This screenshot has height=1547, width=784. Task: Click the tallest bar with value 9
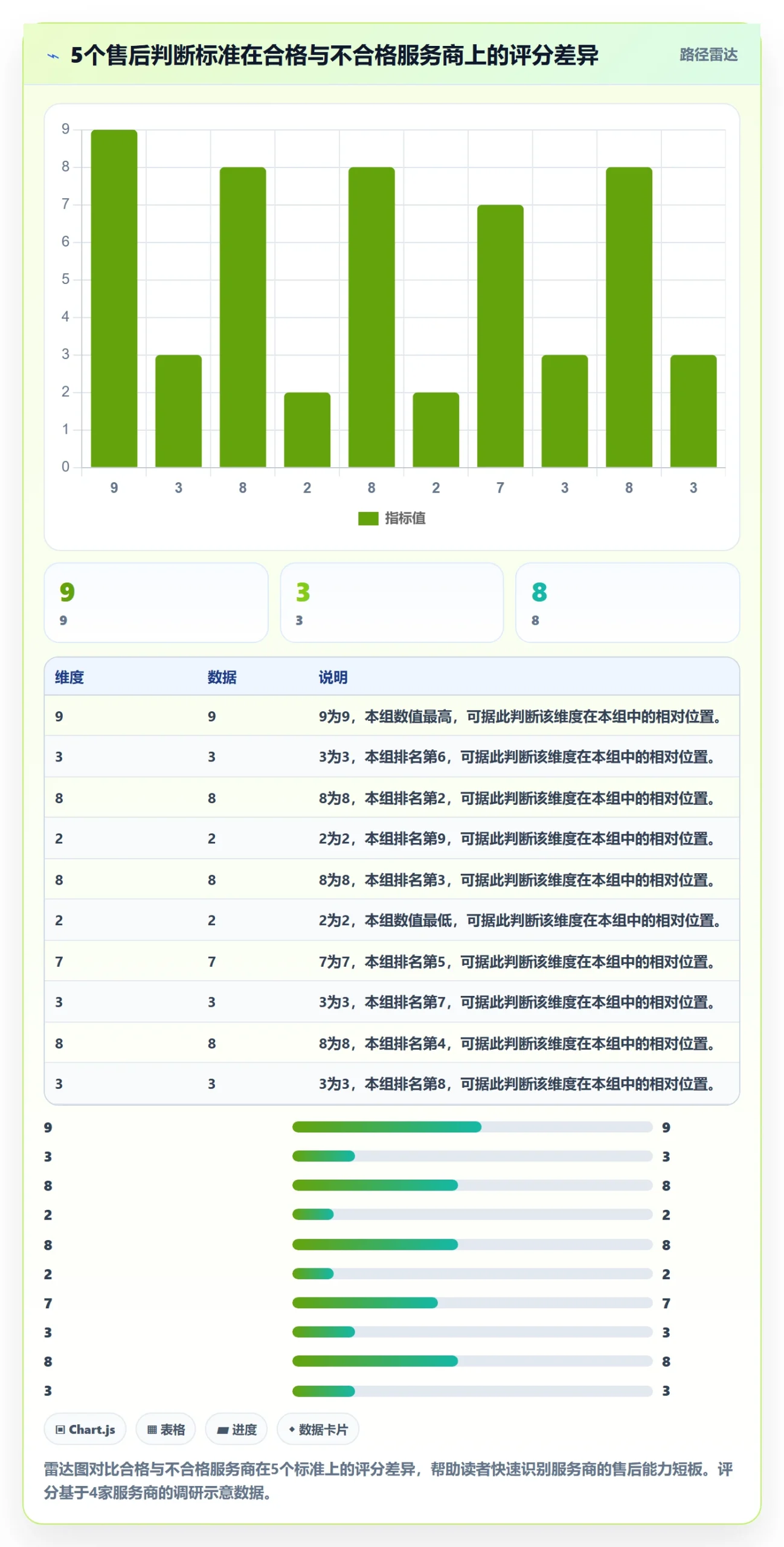point(114,298)
